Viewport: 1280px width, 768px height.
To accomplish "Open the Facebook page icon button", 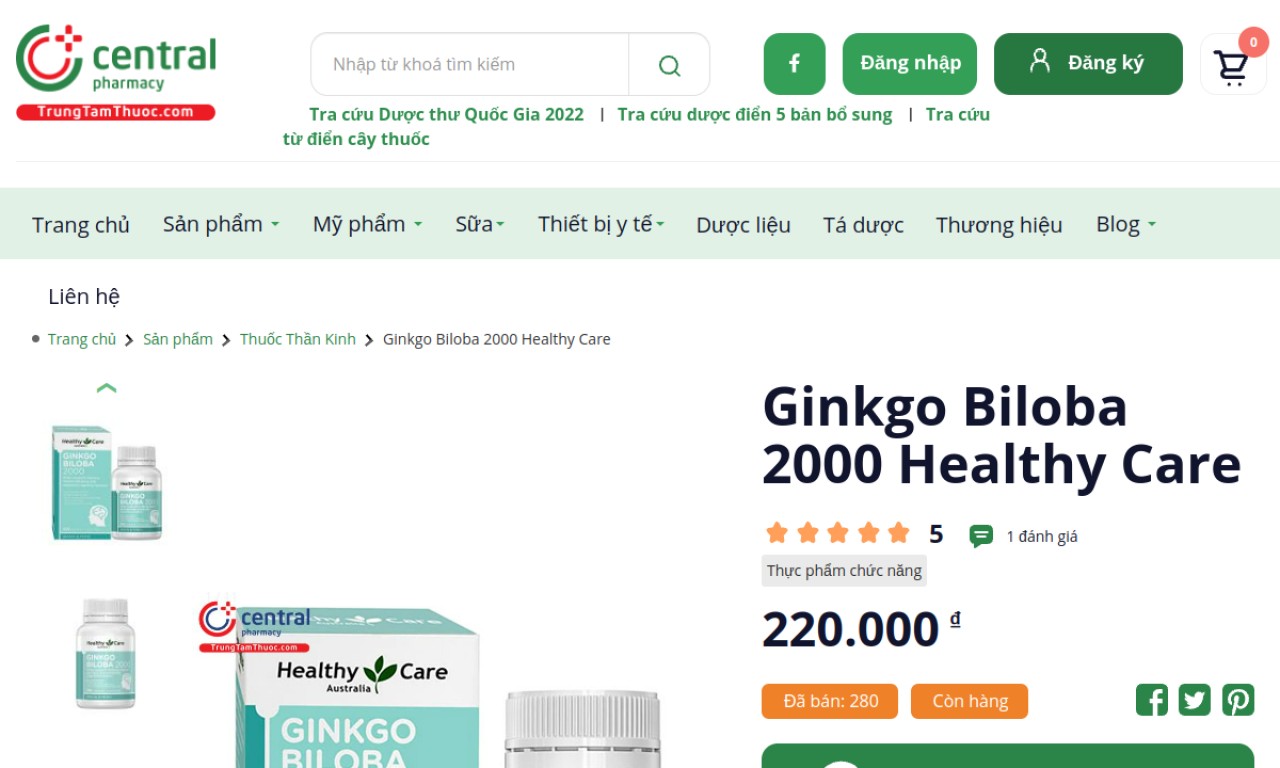I will pyautogui.click(x=794, y=64).
